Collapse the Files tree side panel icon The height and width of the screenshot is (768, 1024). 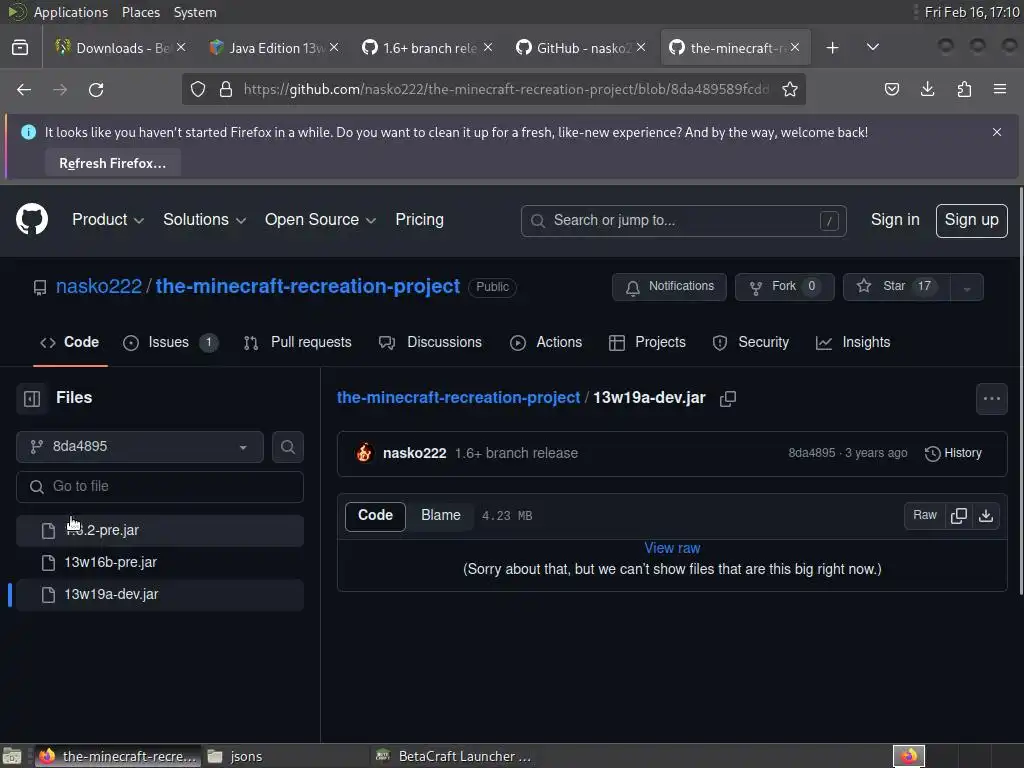(32, 398)
